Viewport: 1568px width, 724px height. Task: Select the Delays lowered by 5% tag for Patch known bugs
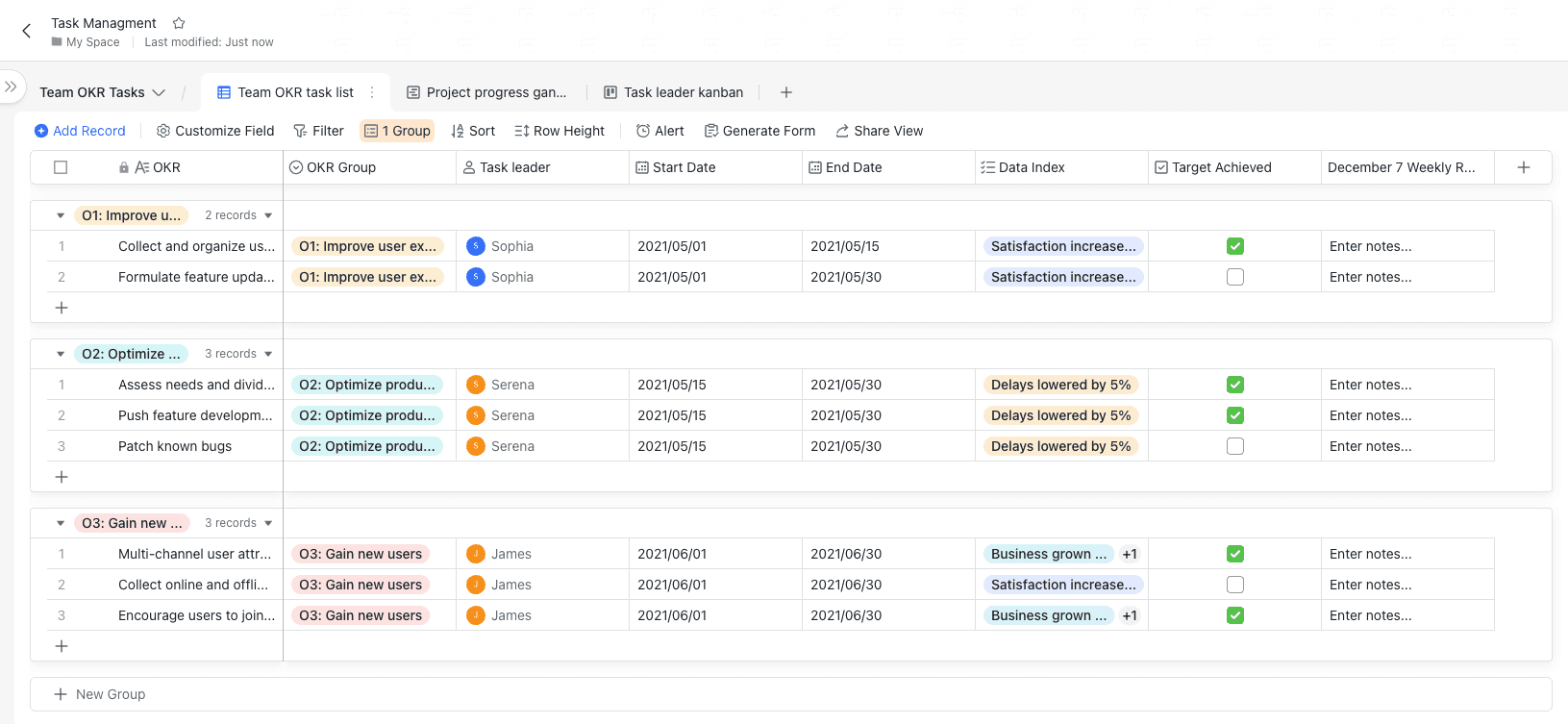click(x=1061, y=446)
